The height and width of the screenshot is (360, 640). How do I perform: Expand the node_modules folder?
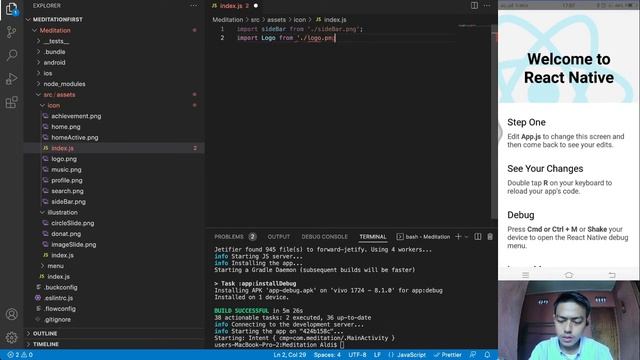point(64,84)
